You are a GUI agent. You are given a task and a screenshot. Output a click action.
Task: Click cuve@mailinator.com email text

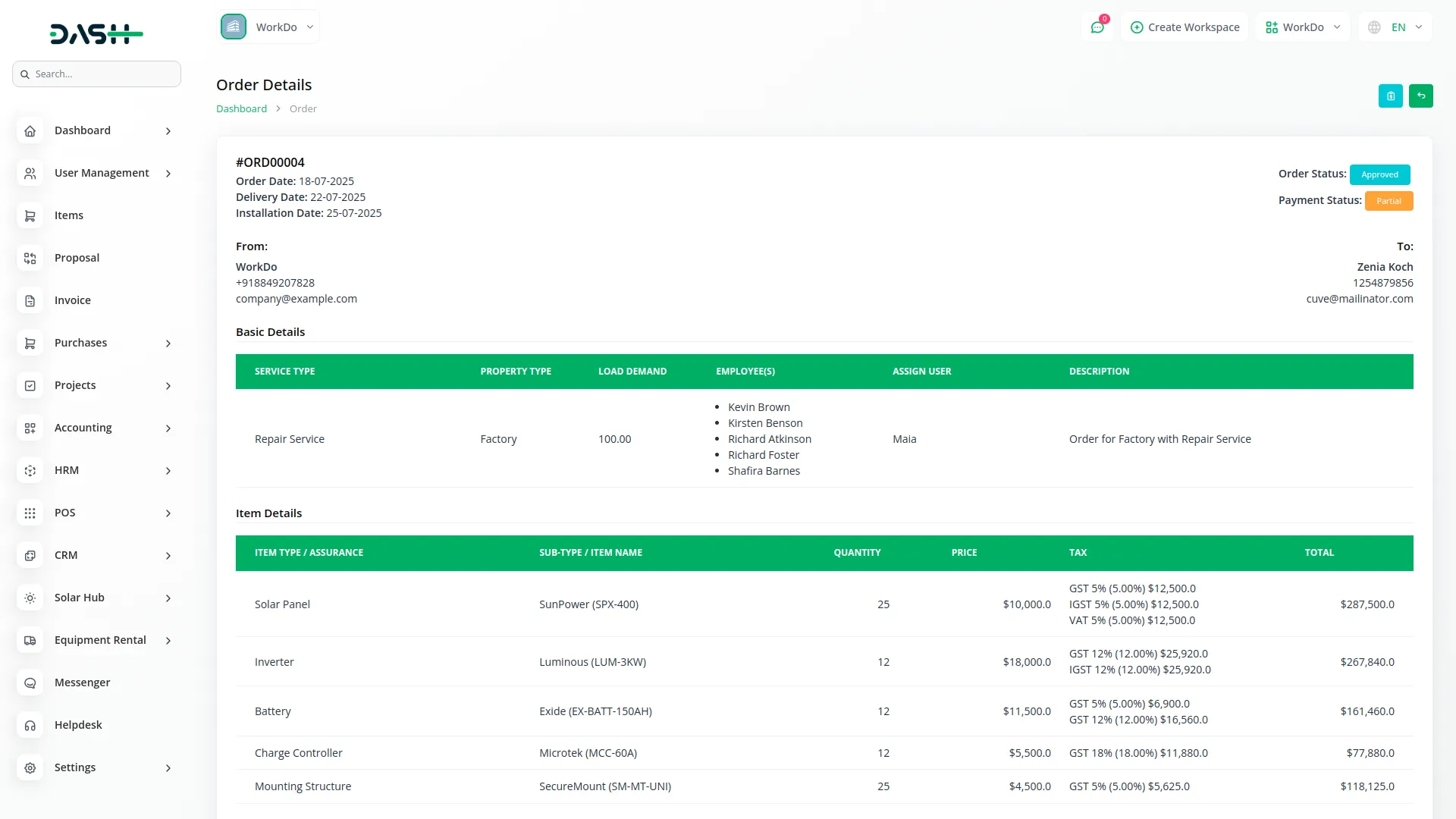pos(1359,299)
